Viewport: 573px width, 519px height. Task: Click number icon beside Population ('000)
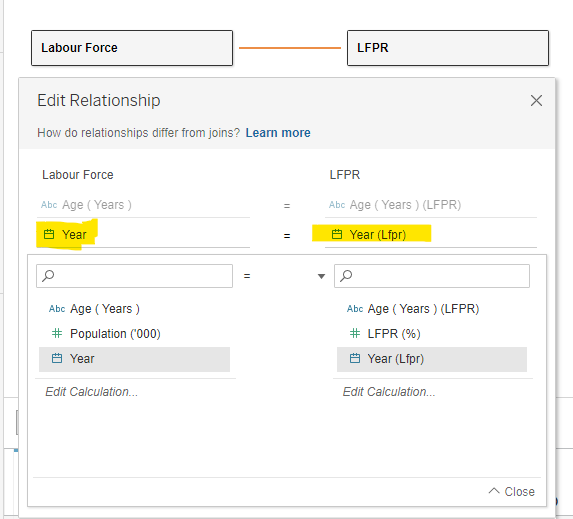pyautogui.click(x=57, y=333)
